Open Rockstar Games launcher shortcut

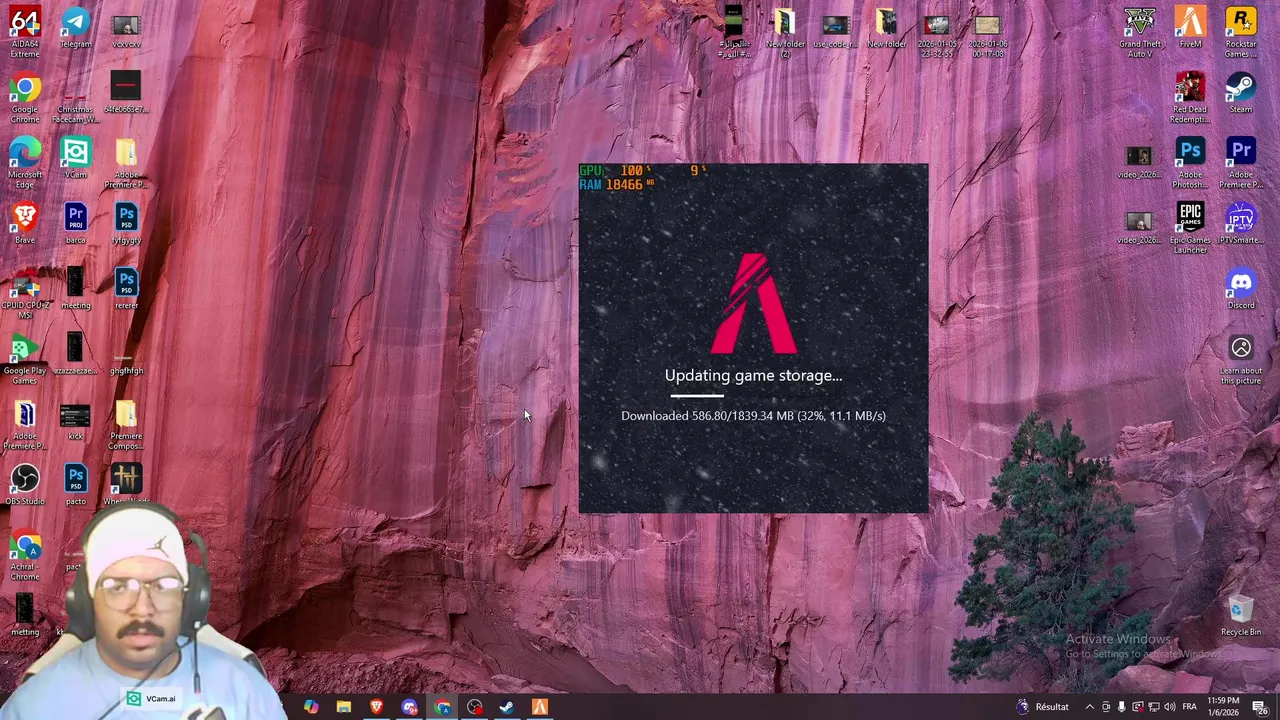(x=1241, y=32)
